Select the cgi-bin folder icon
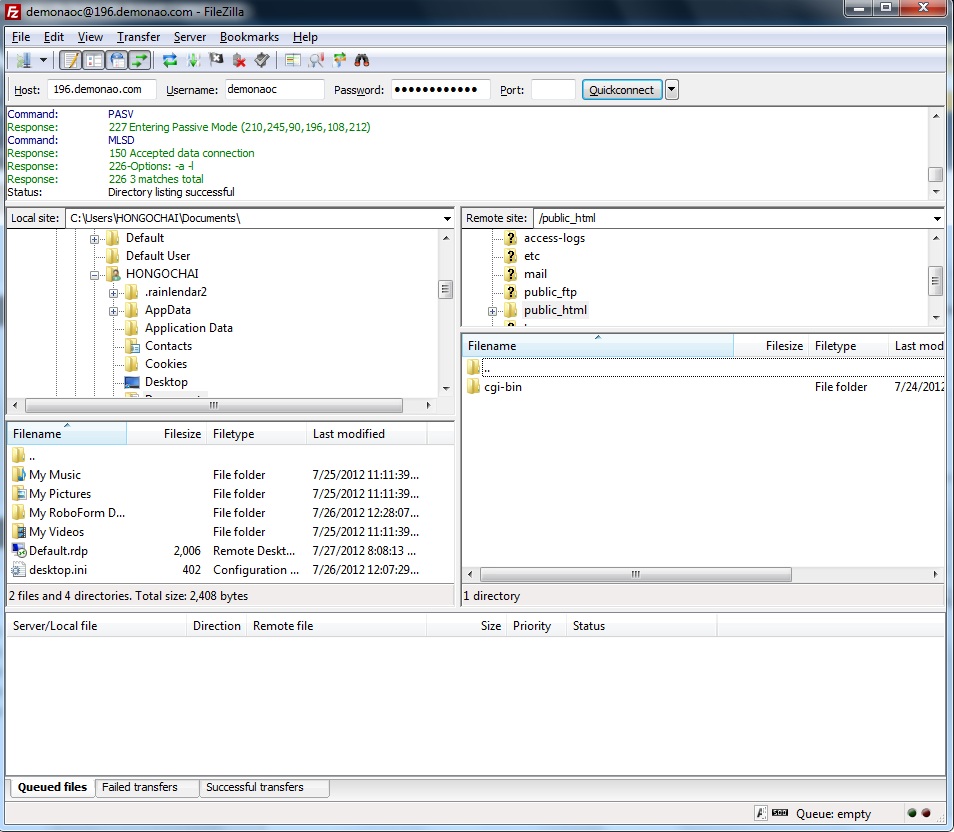The width and height of the screenshot is (954, 832). [x=473, y=386]
